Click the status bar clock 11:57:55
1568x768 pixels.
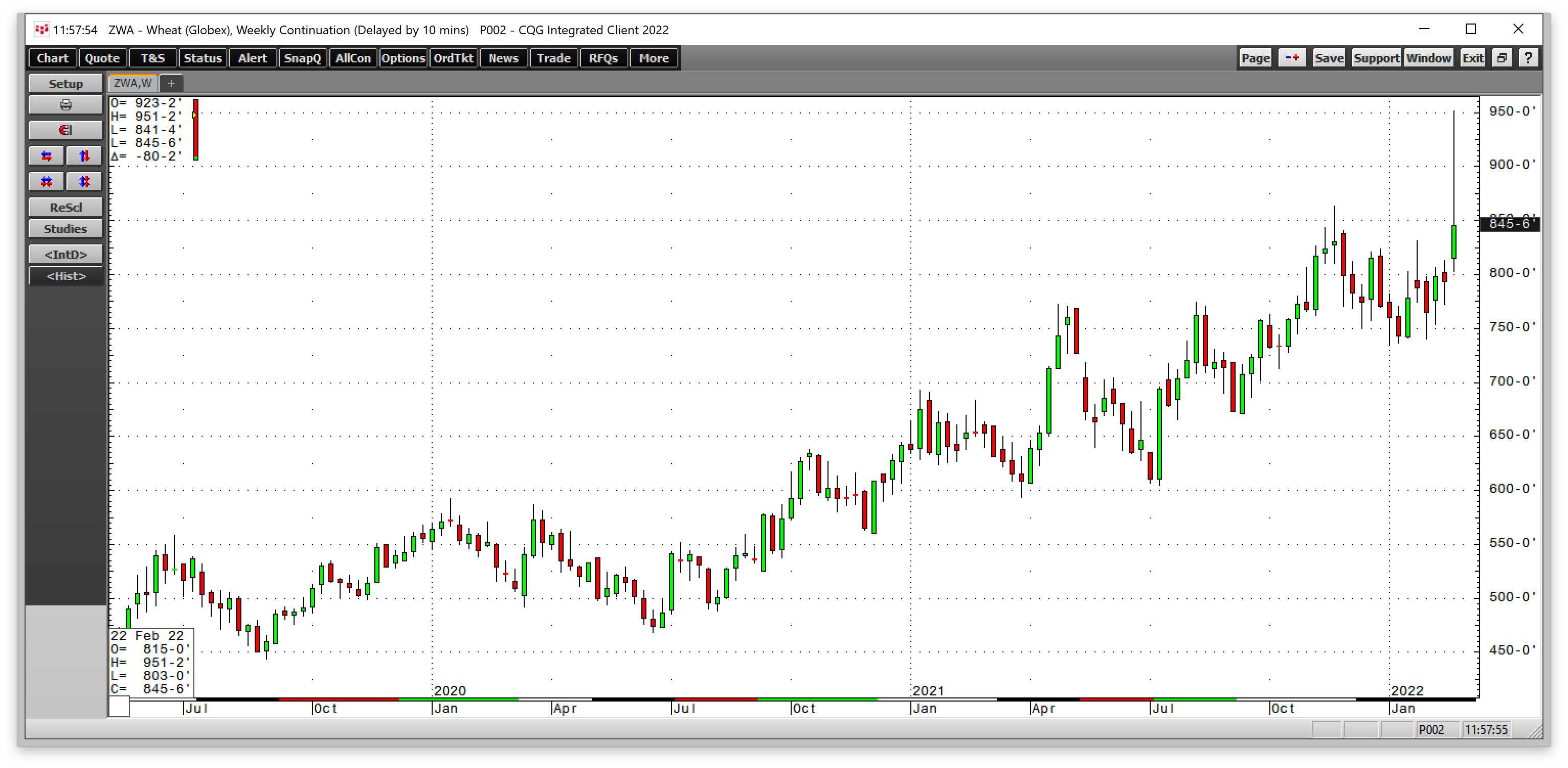[x=1486, y=730]
